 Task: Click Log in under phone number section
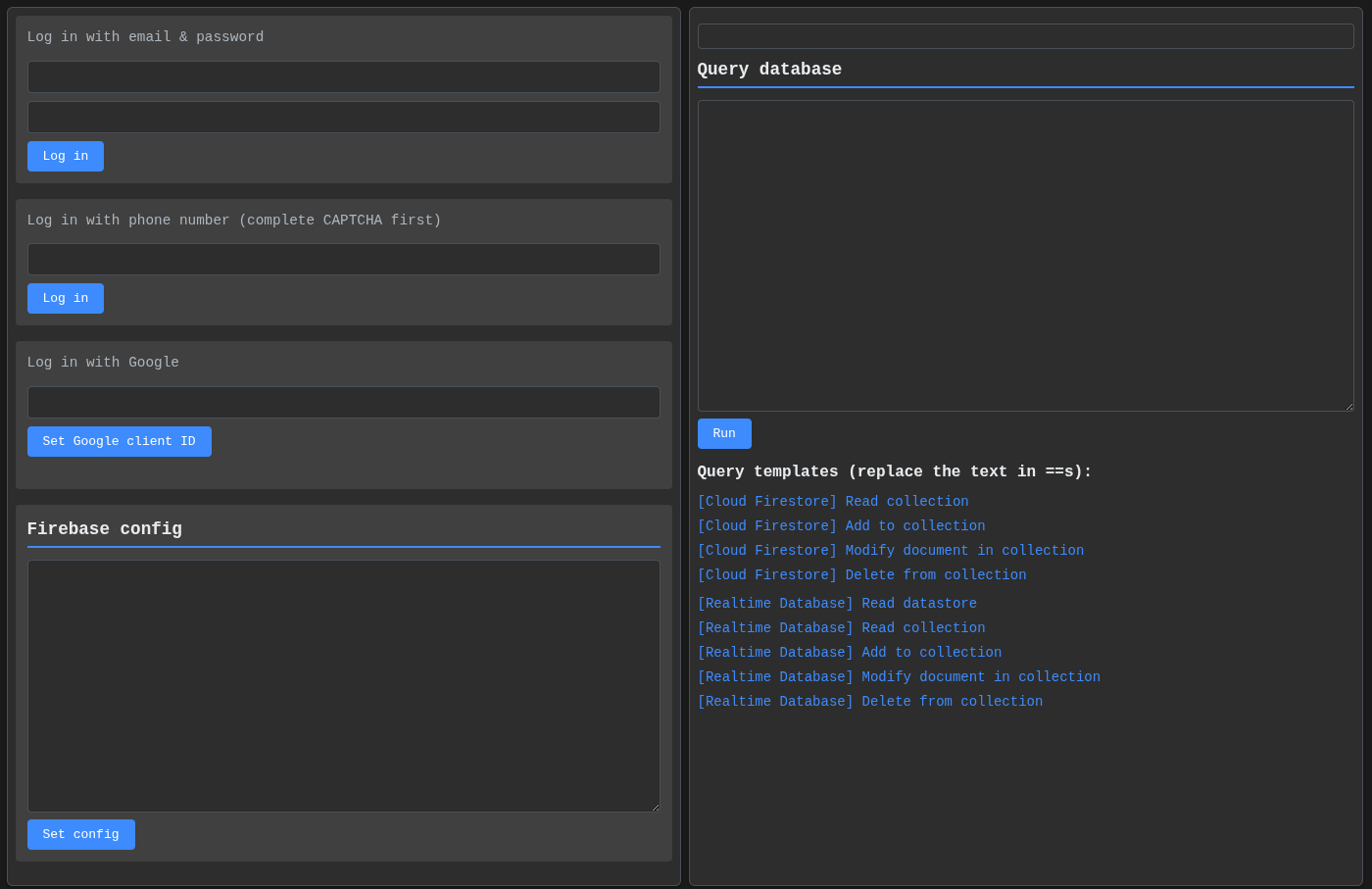click(x=66, y=298)
